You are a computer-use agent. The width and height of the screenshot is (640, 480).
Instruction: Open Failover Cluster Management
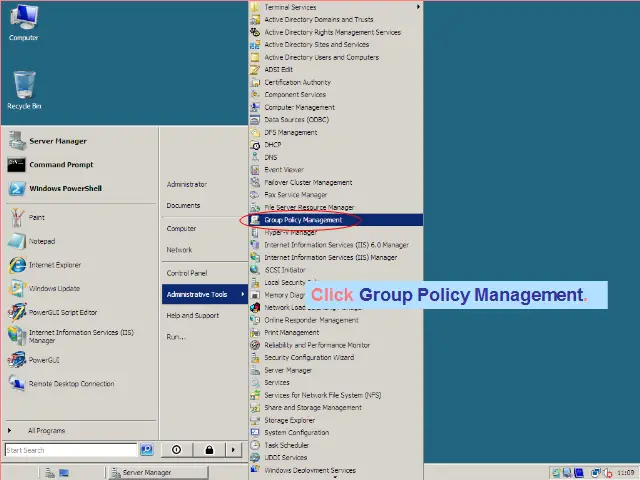pyautogui.click(x=336, y=182)
